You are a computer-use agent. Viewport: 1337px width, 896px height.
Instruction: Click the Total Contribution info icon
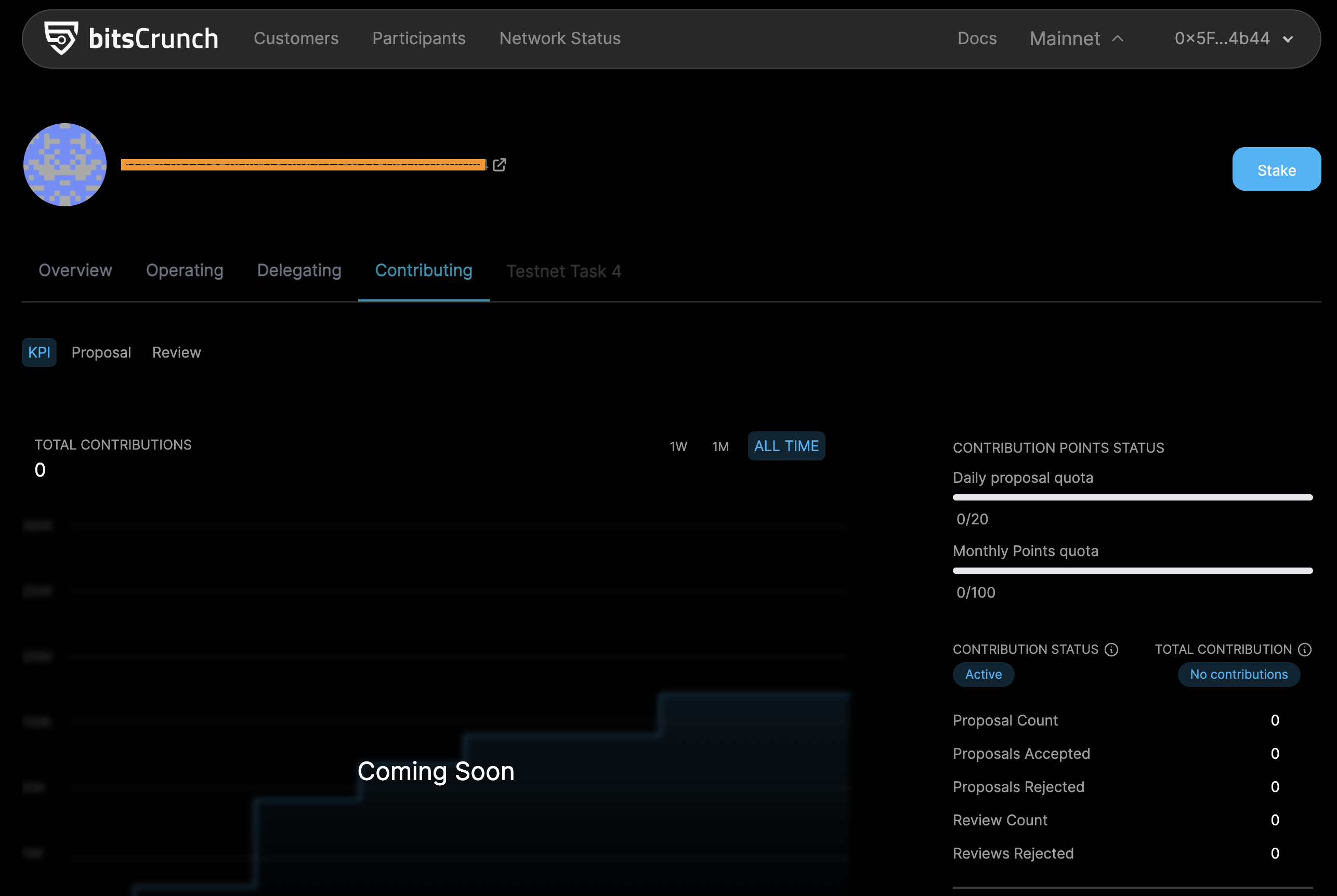(x=1305, y=650)
